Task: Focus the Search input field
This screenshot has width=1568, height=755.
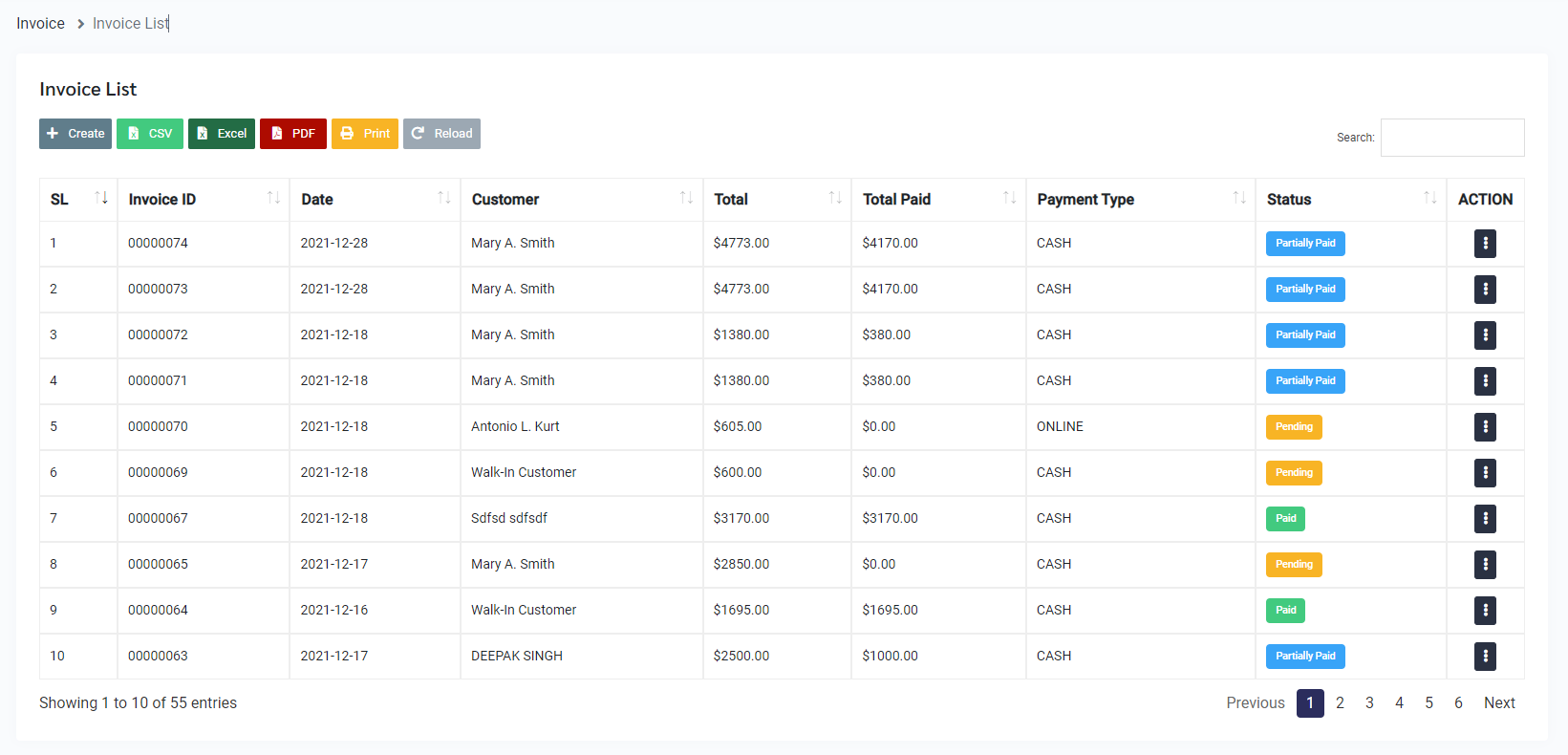Action: (x=1451, y=138)
